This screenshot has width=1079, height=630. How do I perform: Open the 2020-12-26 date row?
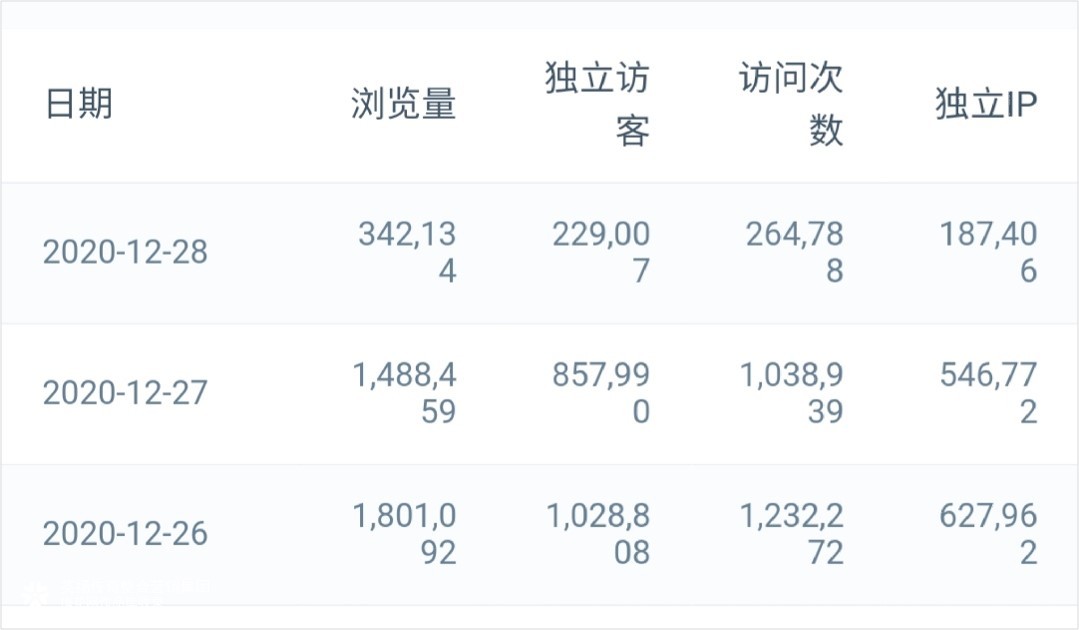(x=125, y=534)
